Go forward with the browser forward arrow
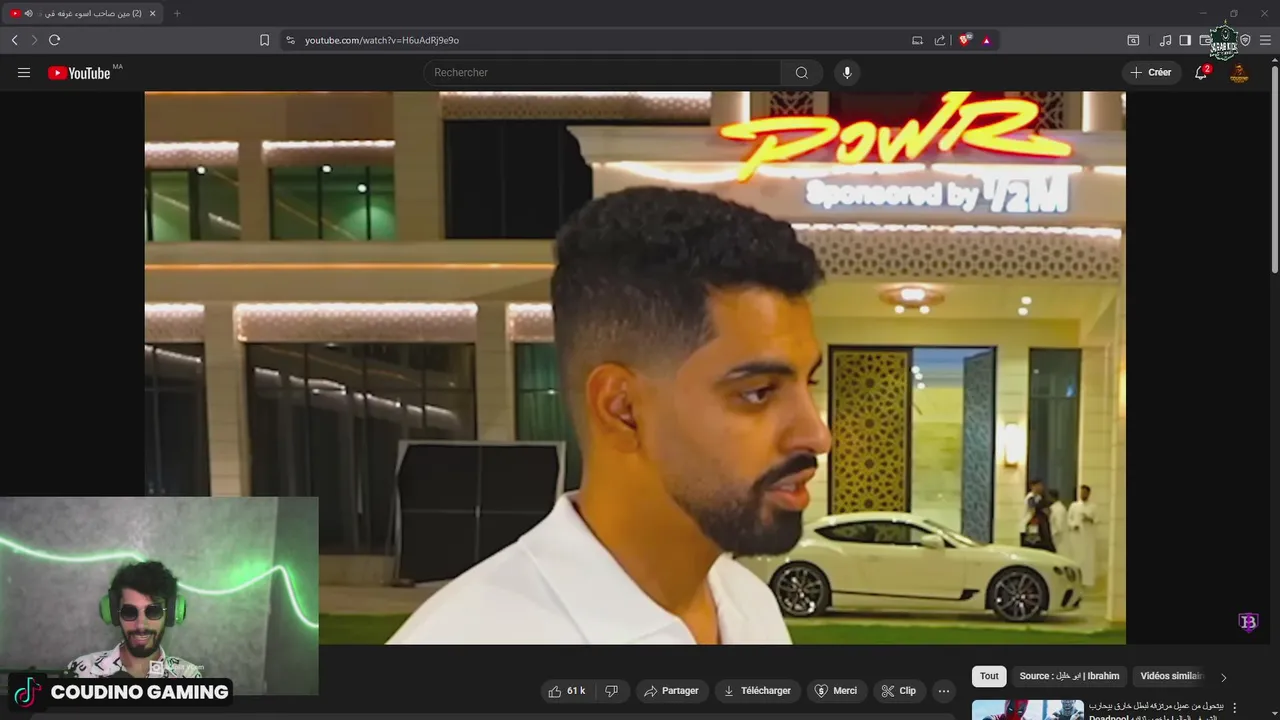This screenshot has width=1280, height=720. point(33,40)
